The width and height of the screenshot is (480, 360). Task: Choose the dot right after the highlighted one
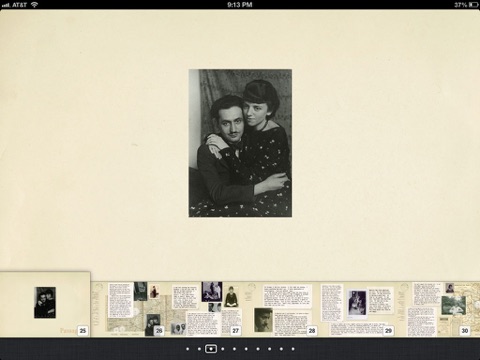point(223,349)
